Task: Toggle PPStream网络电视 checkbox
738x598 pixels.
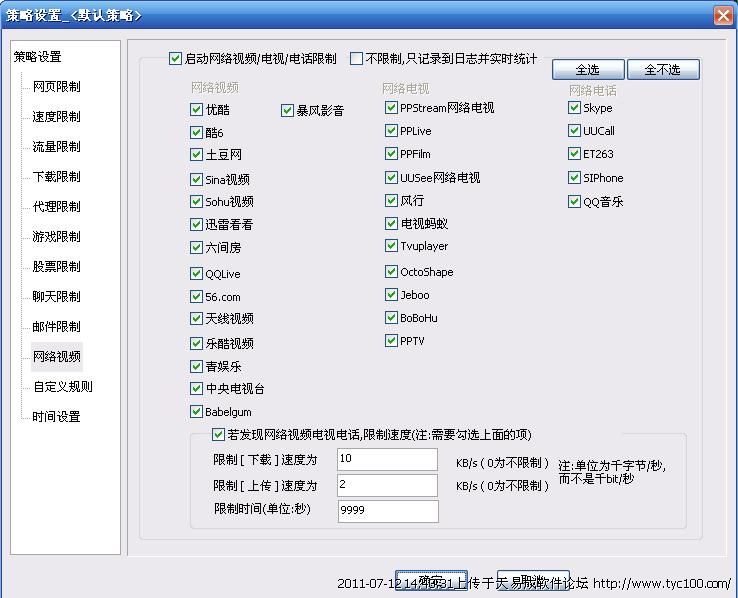Action: point(391,108)
